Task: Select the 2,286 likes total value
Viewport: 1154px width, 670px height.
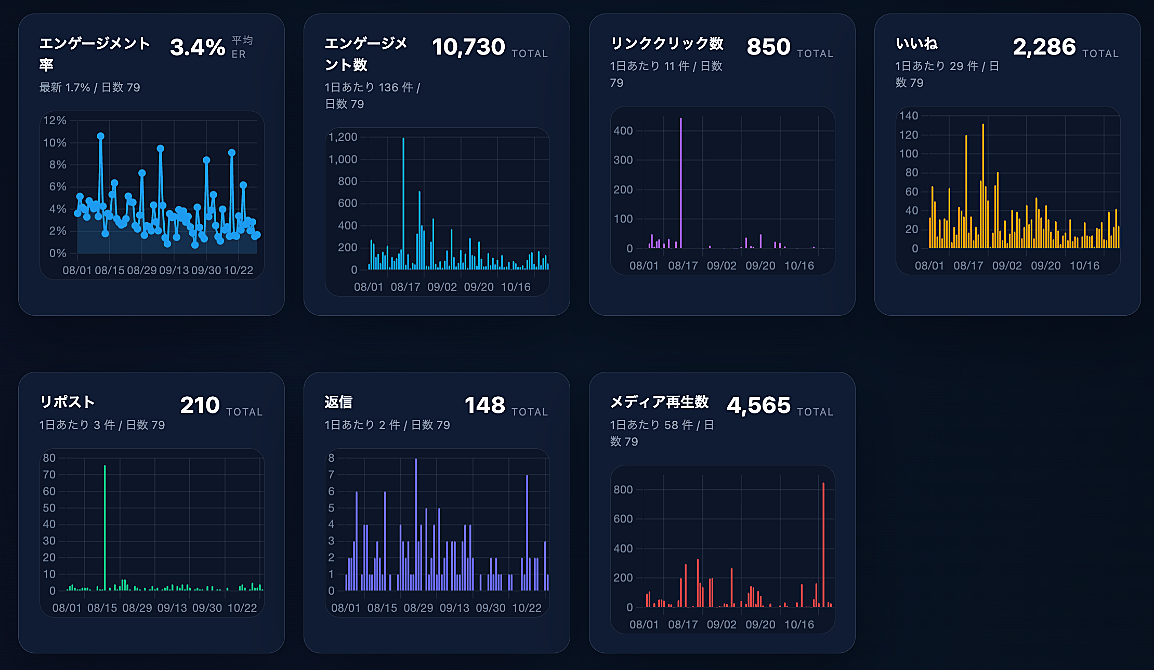Action: pyautogui.click(x=1044, y=47)
